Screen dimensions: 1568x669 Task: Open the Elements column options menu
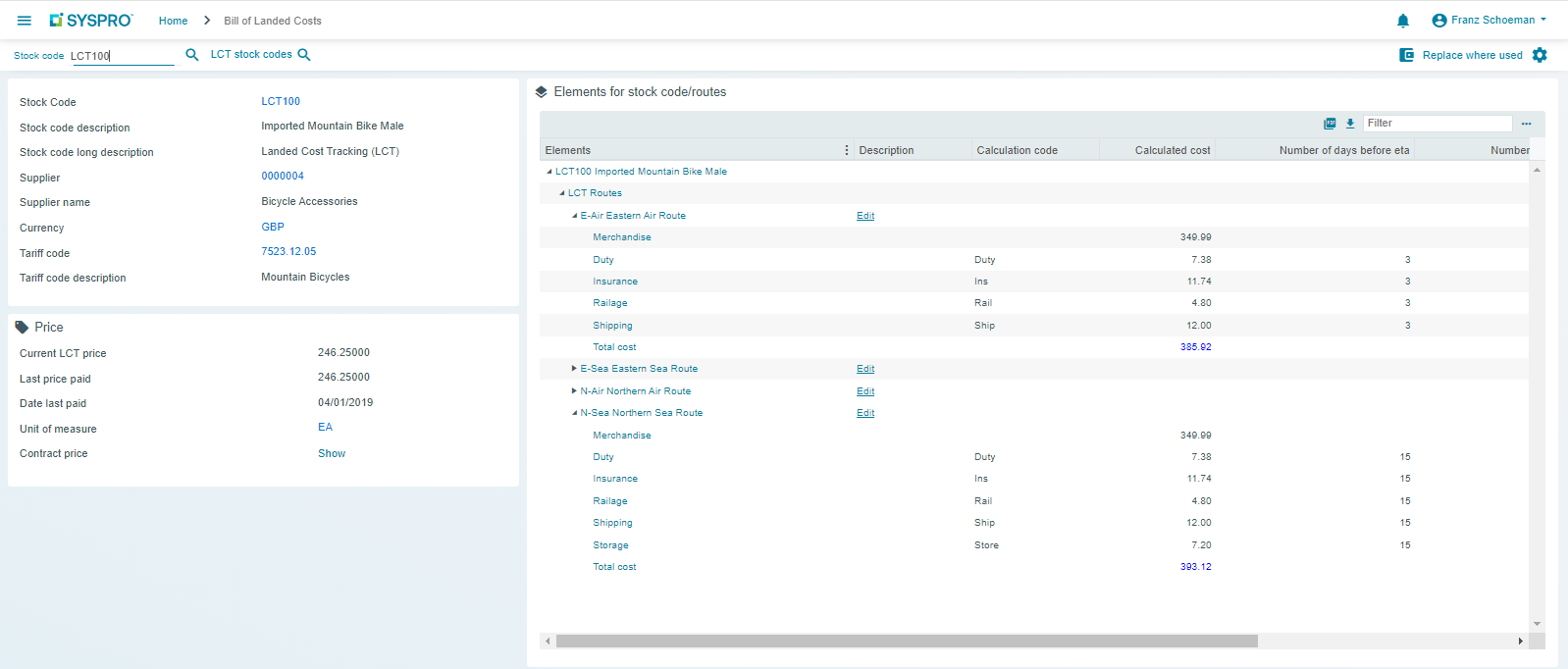coord(847,150)
